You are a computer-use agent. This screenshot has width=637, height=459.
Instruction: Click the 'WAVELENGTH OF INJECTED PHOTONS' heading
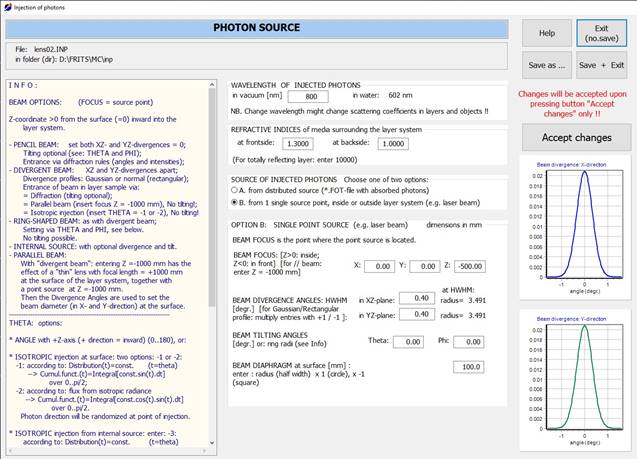[296, 85]
